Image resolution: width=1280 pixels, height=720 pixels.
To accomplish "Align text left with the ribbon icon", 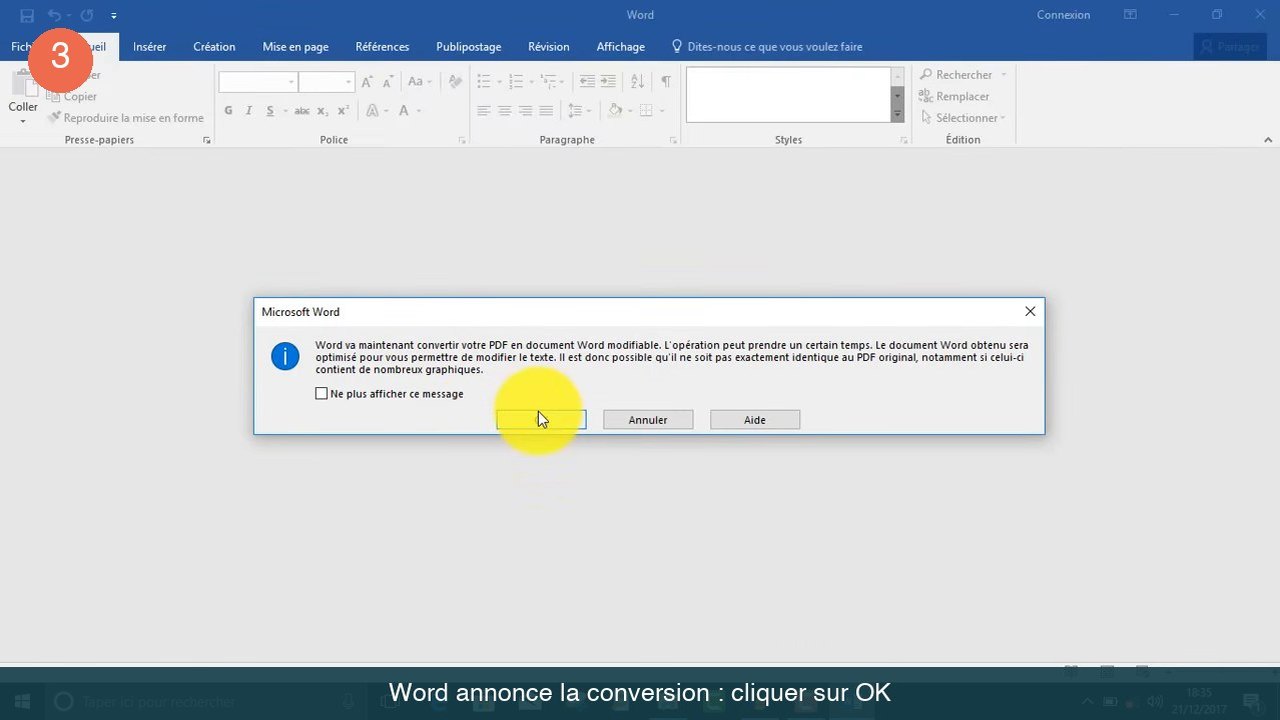I will pyautogui.click(x=484, y=111).
